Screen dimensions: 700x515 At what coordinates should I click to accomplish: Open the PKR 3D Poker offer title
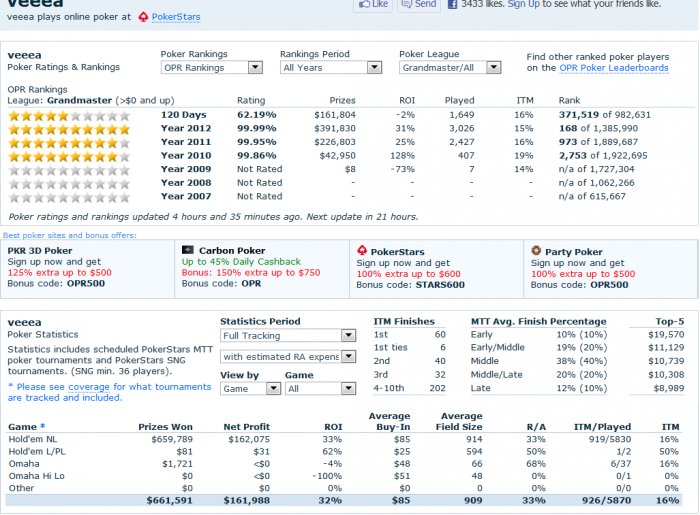click(x=40, y=251)
